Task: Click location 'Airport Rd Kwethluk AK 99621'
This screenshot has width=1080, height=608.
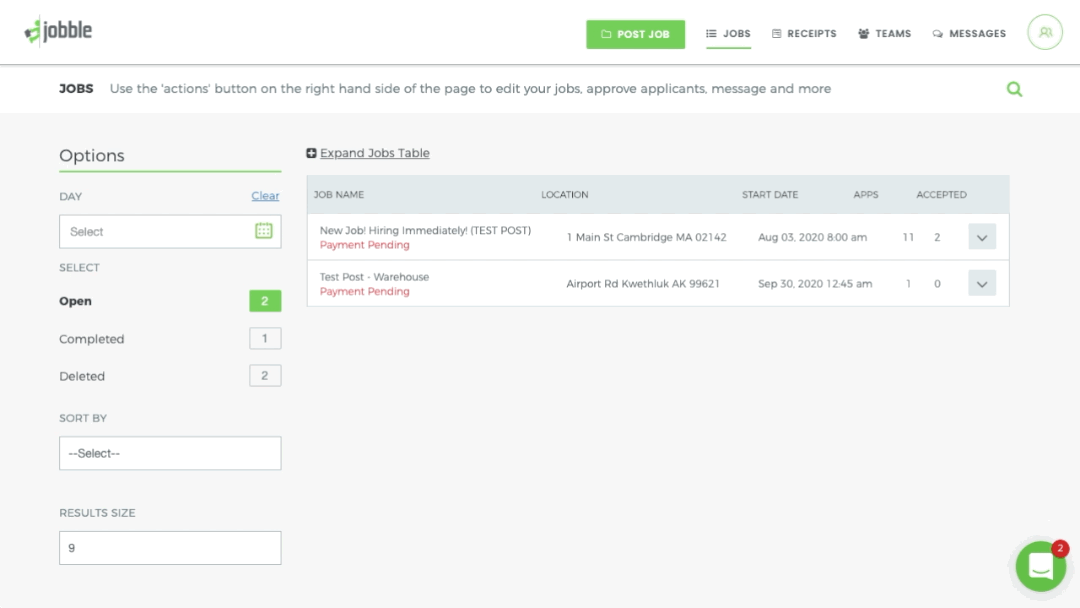Action: (643, 284)
